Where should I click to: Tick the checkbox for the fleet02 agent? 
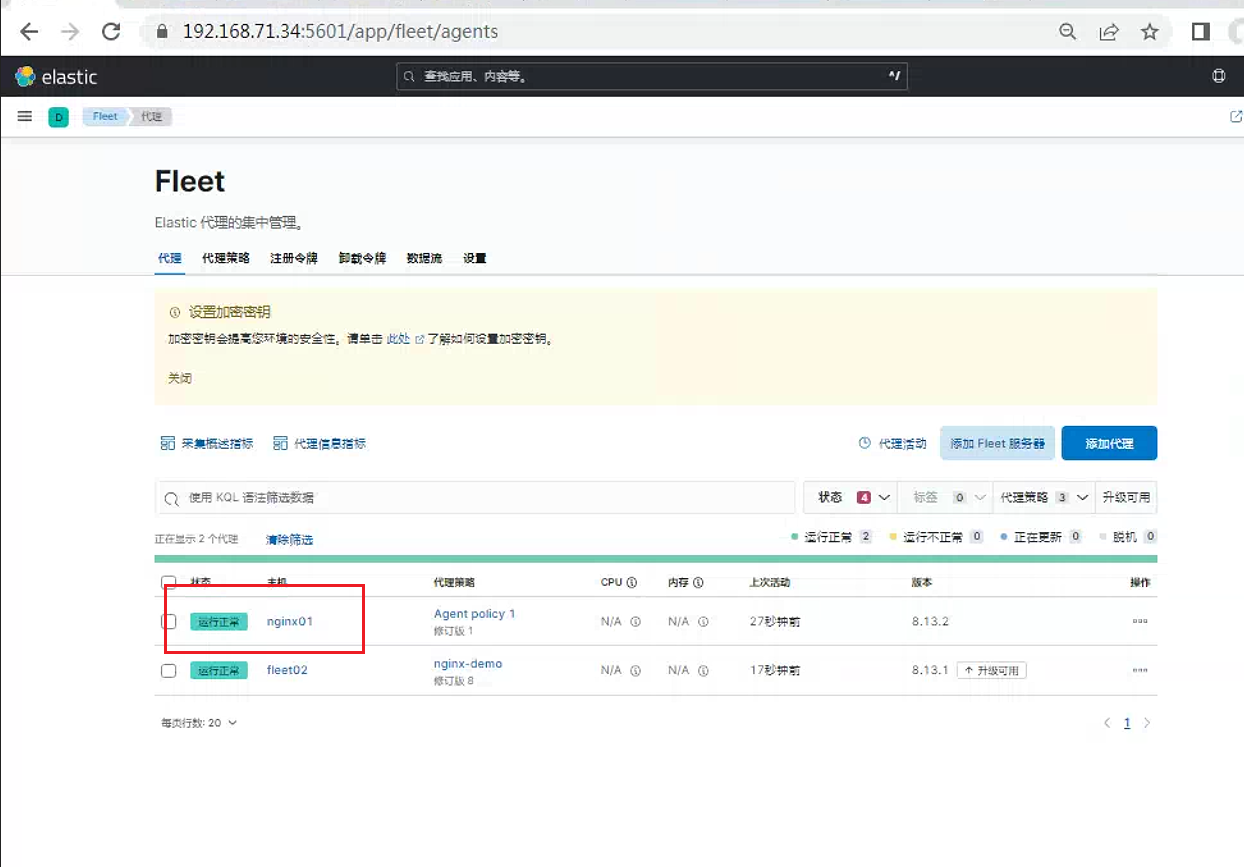[169, 670]
